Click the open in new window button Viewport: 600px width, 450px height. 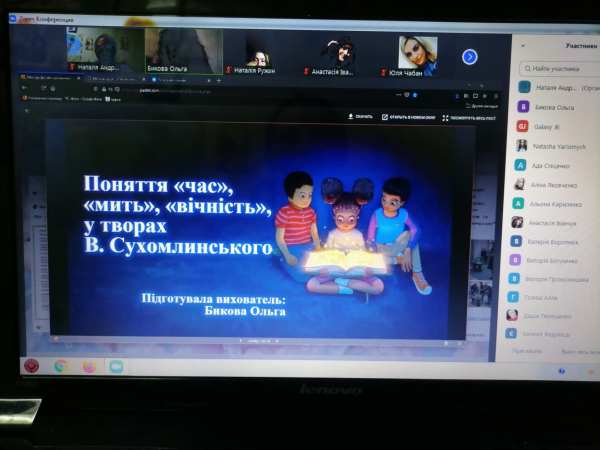tap(408, 117)
